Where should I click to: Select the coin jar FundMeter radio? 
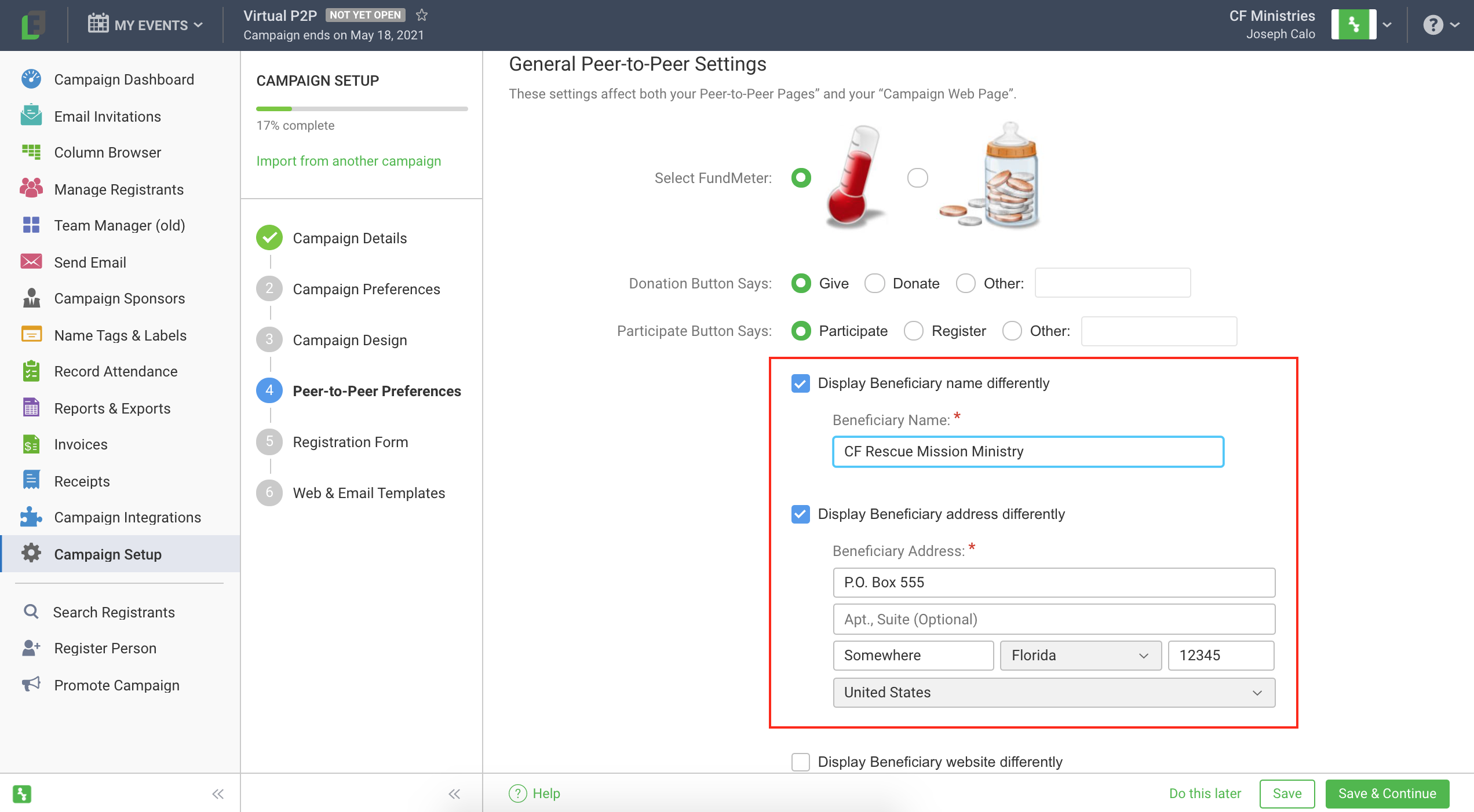click(917, 178)
